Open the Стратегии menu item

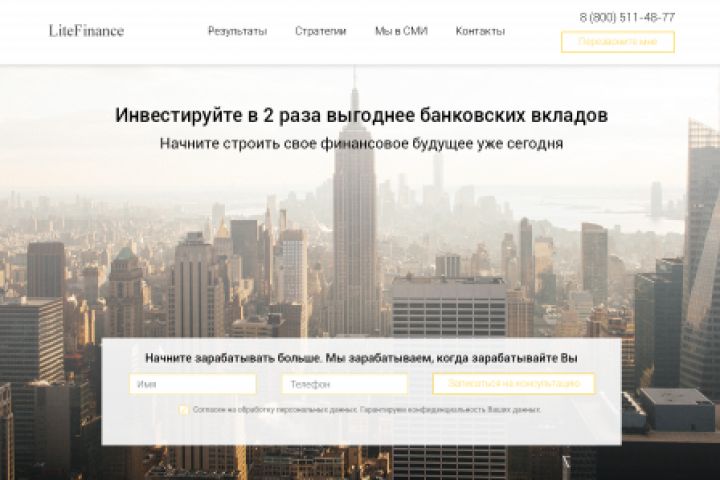click(320, 31)
